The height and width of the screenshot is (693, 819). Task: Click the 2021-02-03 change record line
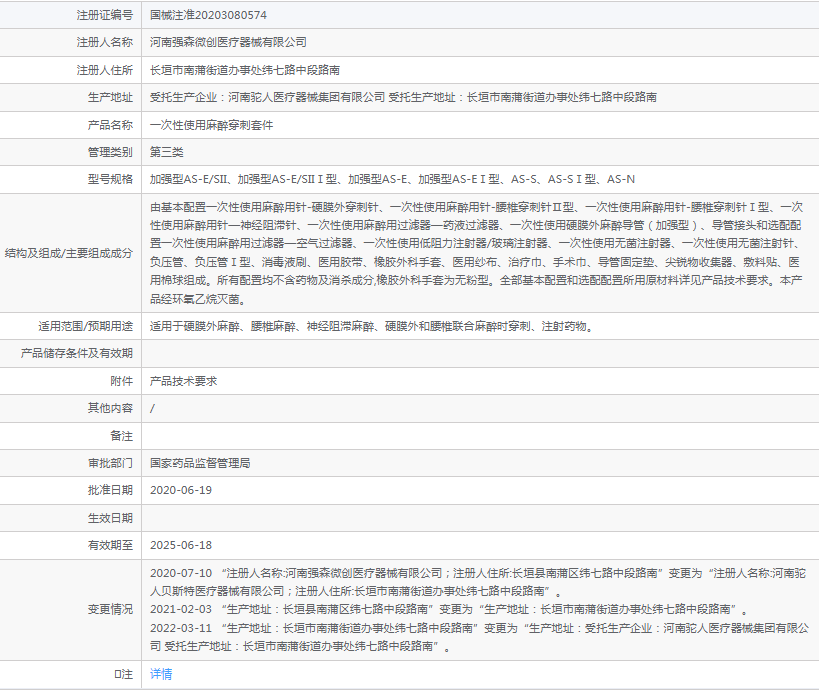pos(449,609)
